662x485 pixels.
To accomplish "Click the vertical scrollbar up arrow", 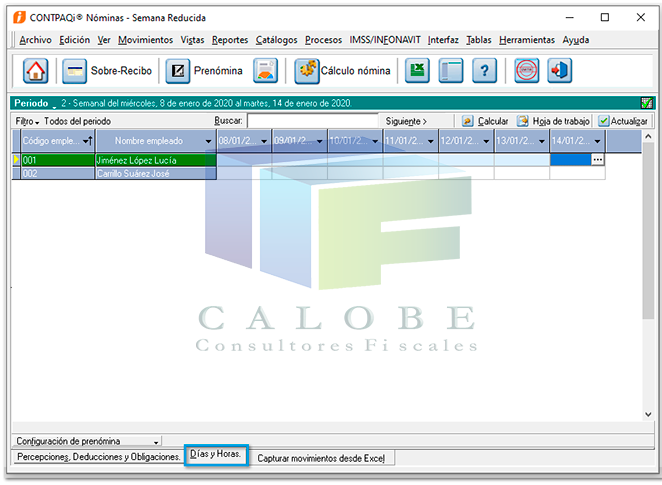I will tap(648, 136).
